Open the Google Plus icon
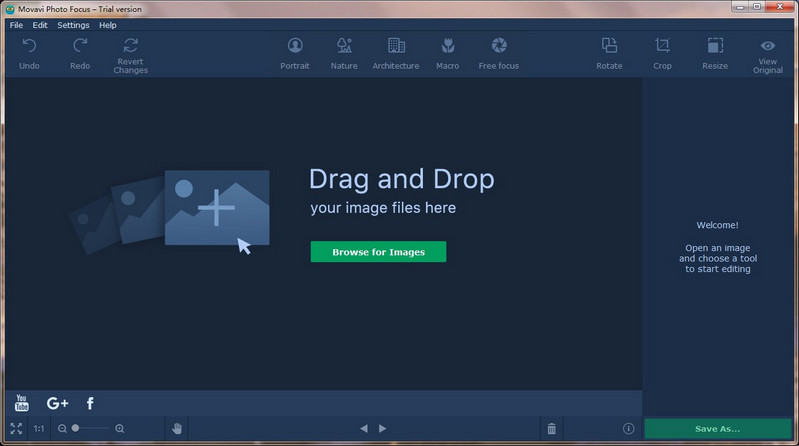Viewport: 799px width, 446px height. click(57, 403)
